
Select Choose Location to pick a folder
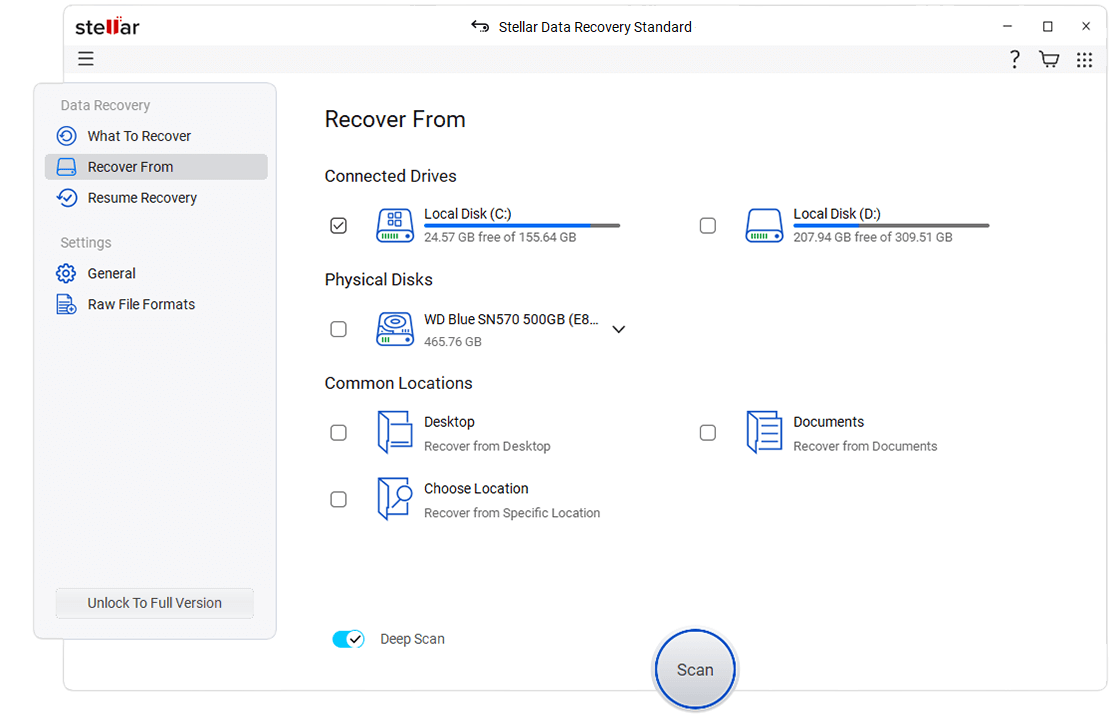pyautogui.click(x=394, y=499)
